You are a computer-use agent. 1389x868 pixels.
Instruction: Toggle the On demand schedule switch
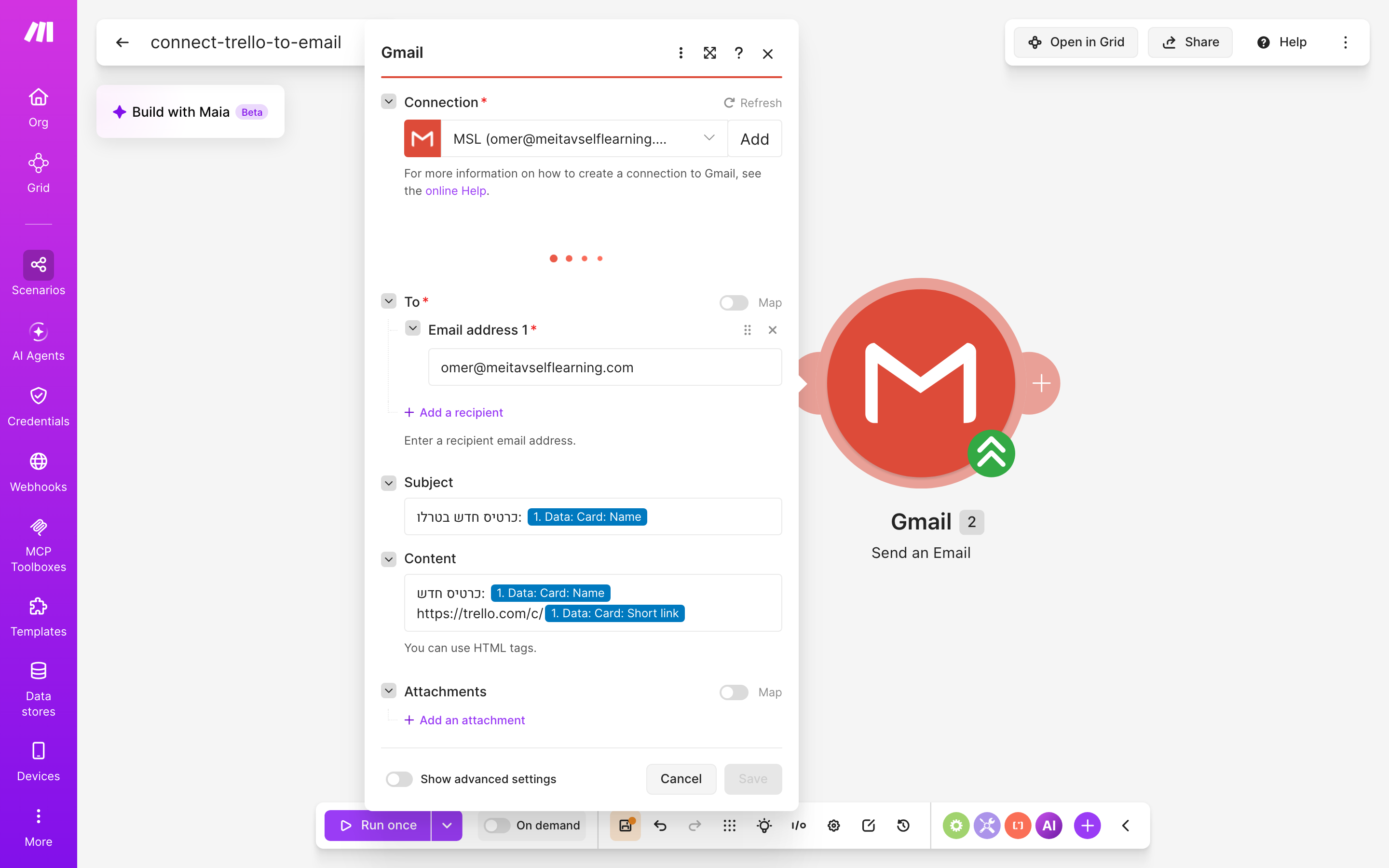[x=496, y=826]
